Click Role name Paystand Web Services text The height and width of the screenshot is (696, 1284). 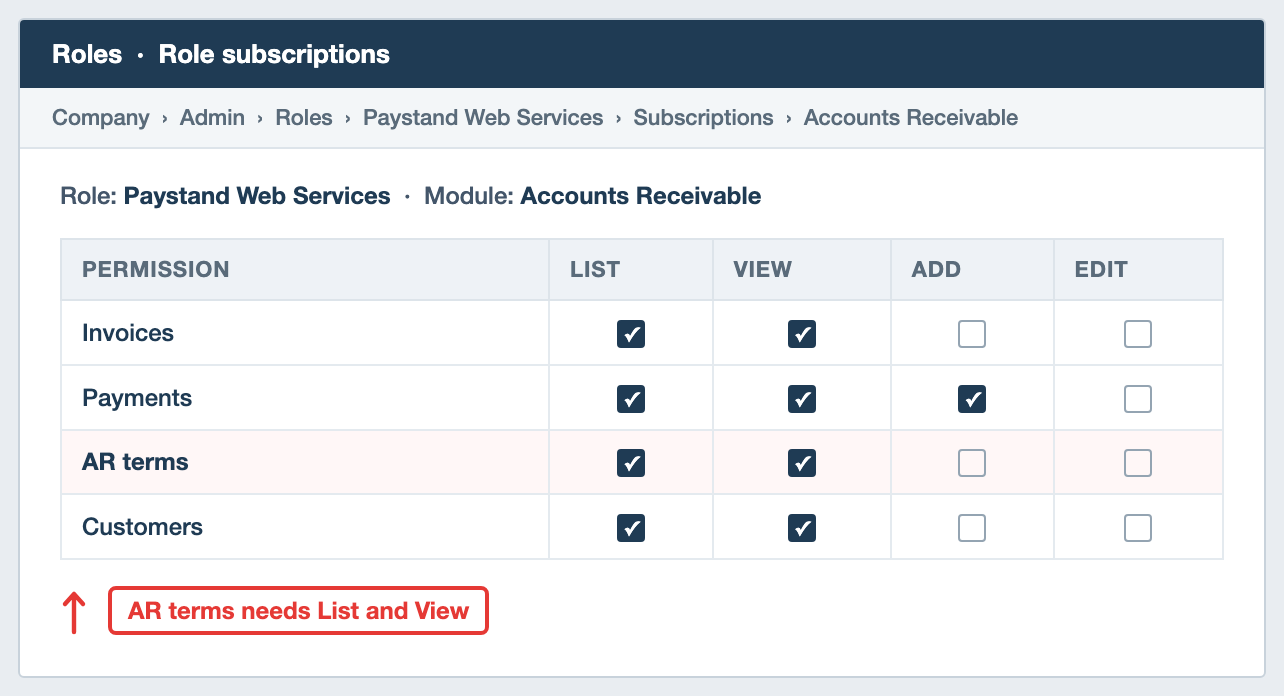(x=257, y=196)
